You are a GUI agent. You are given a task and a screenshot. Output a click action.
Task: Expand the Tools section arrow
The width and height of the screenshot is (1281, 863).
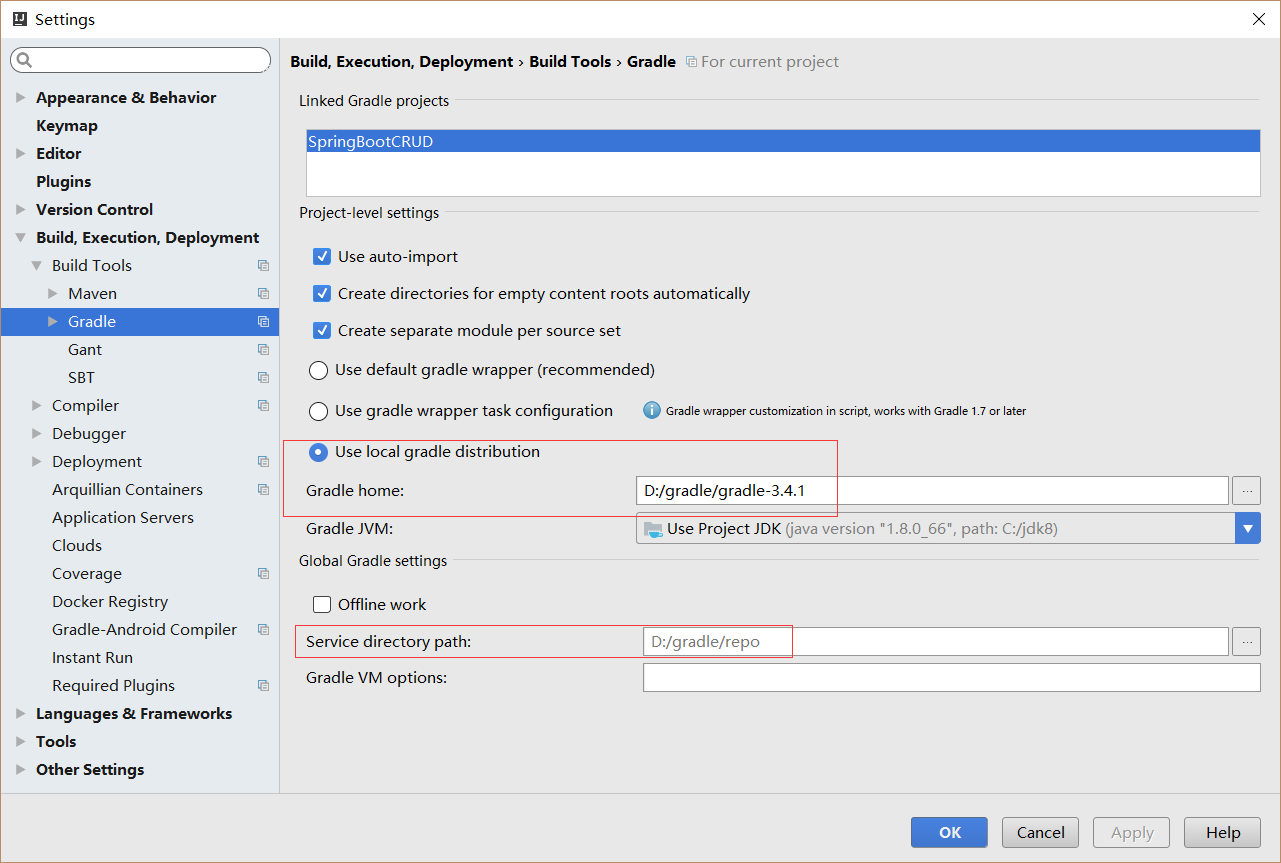tap(21, 742)
